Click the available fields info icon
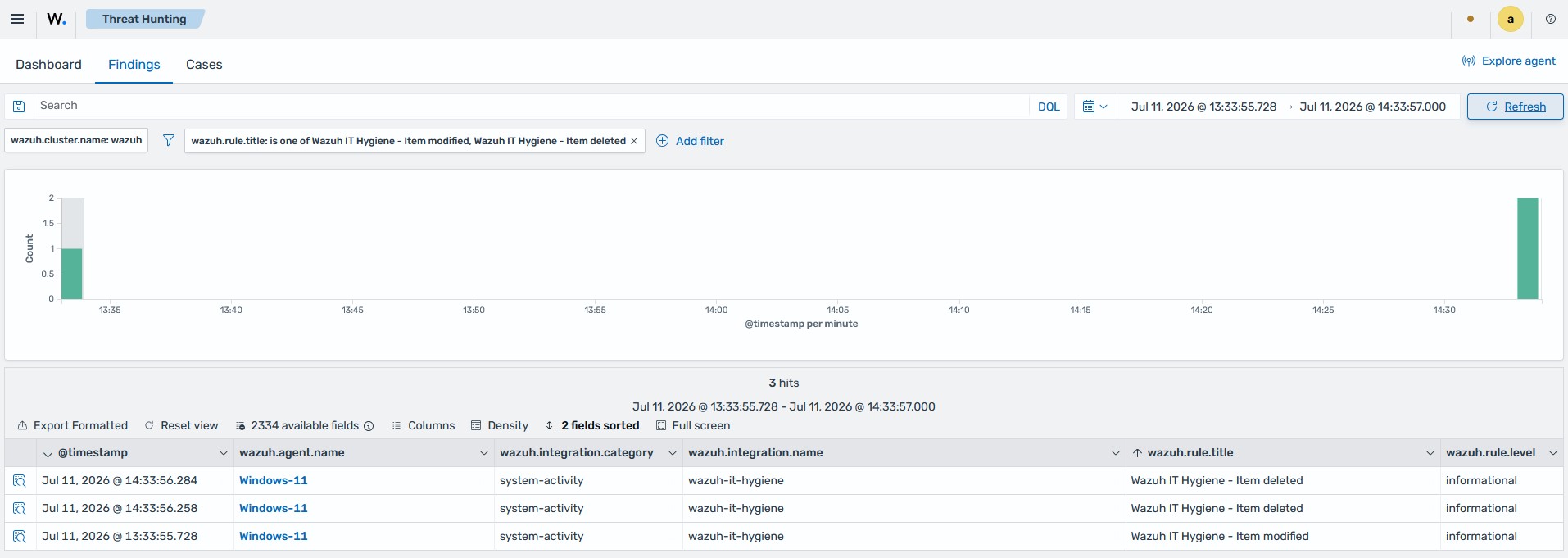Image resolution: width=1568 pixels, height=558 pixels. [369, 426]
